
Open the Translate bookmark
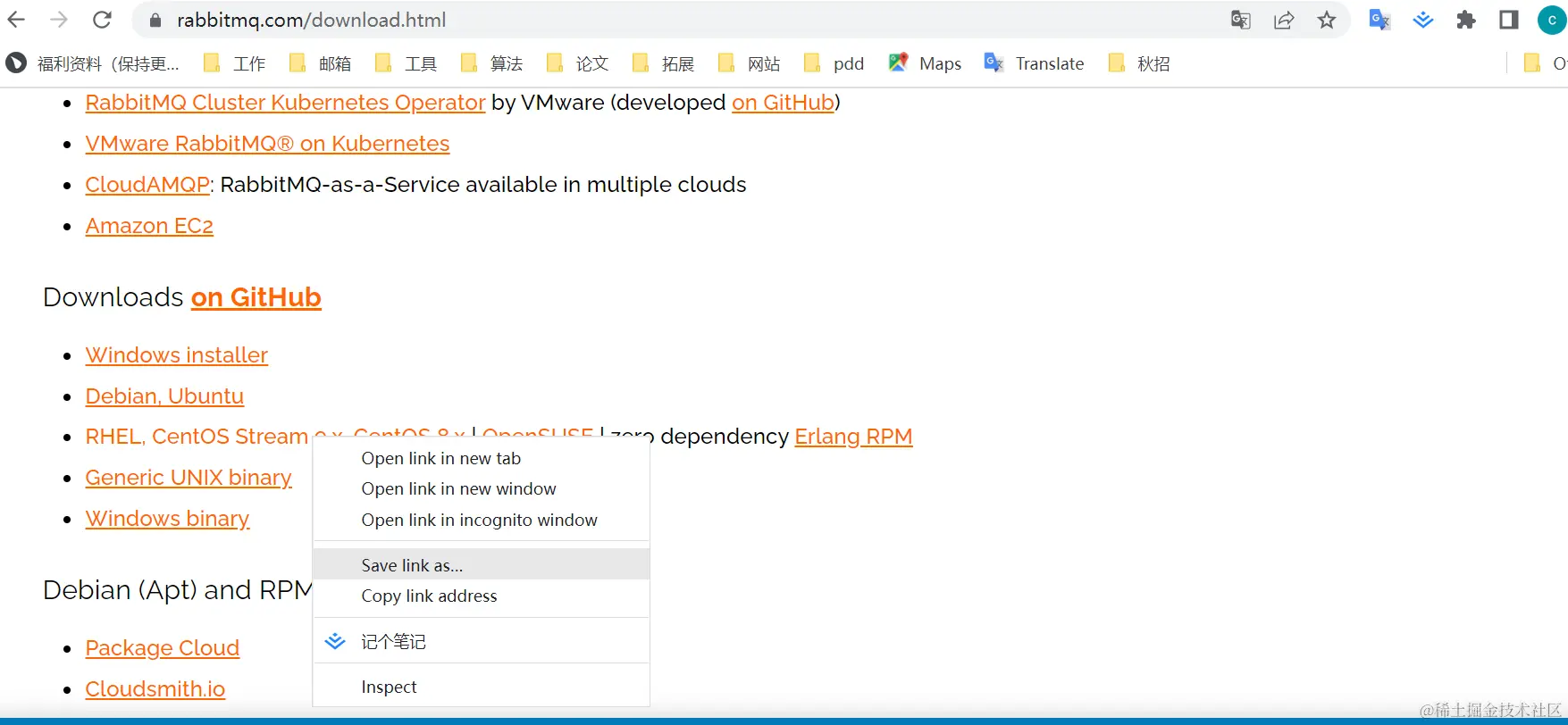1034,63
